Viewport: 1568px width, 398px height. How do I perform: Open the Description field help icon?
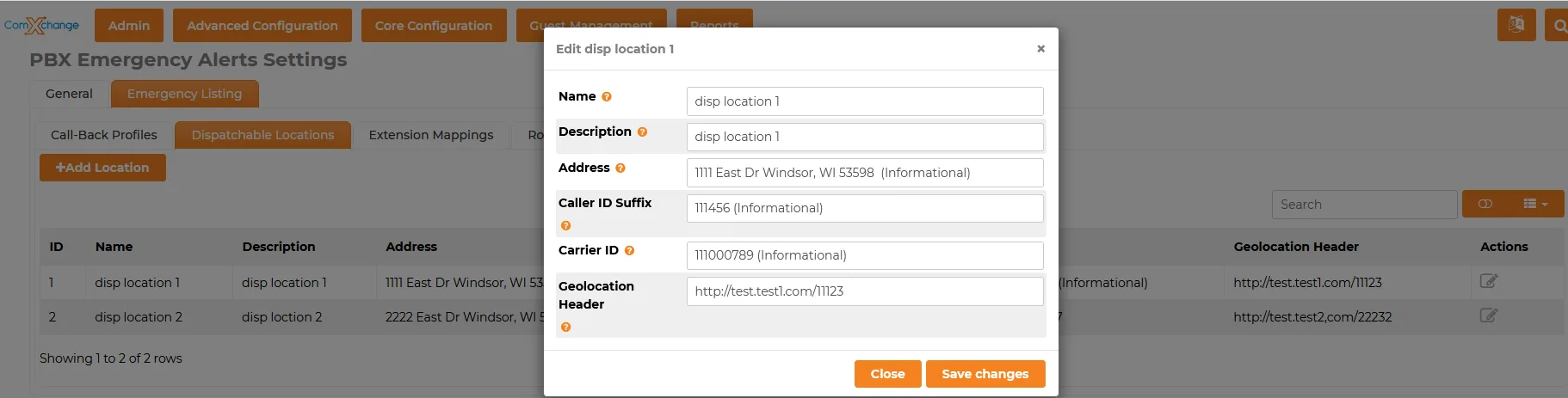point(642,132)
